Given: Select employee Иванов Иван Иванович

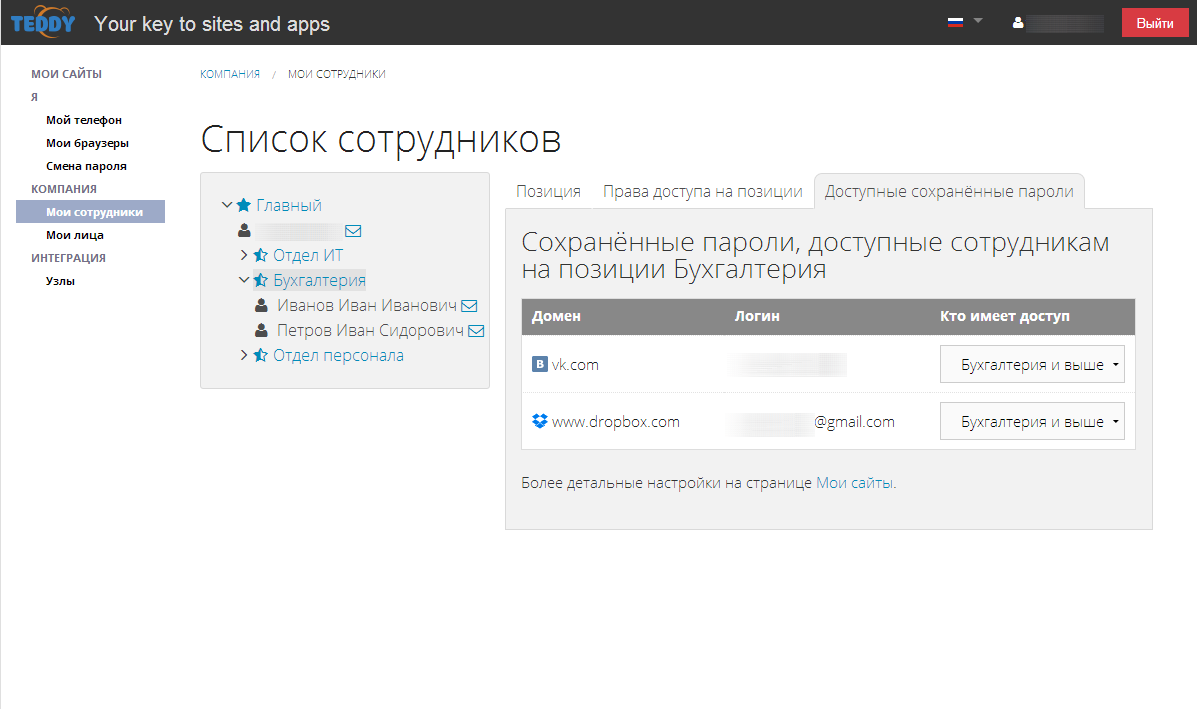Looking at the screenshot, I should [366, 305].
